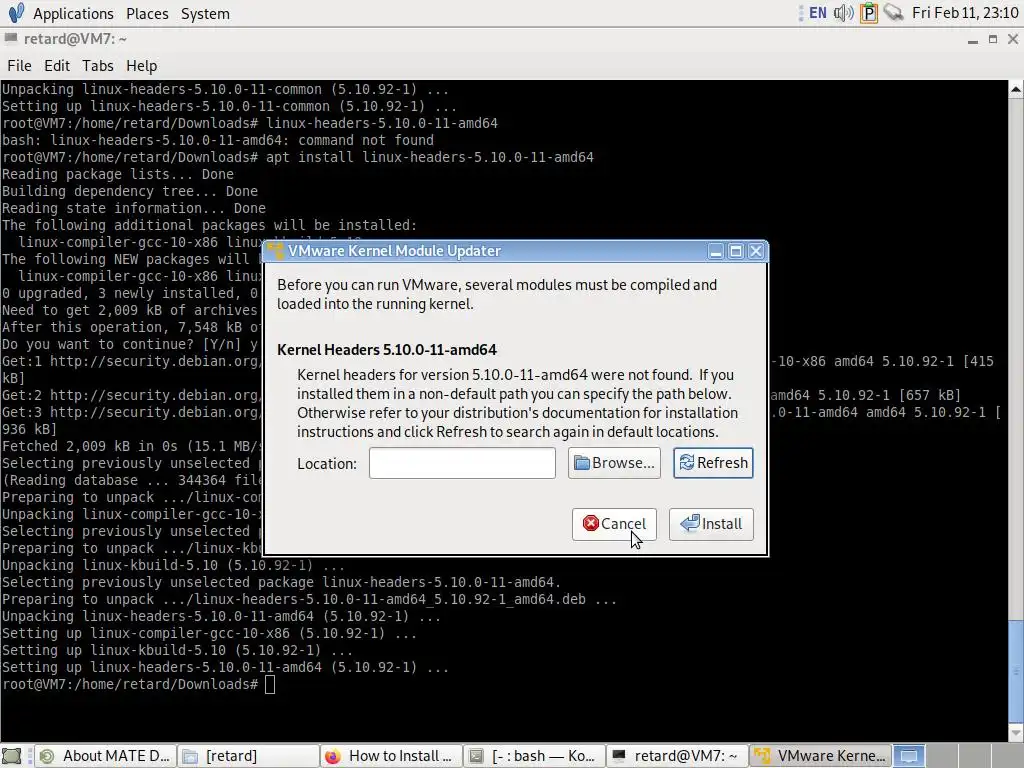
Task: Maximize the terminal window
Action: pyautogui.click(x=993, y=39)
